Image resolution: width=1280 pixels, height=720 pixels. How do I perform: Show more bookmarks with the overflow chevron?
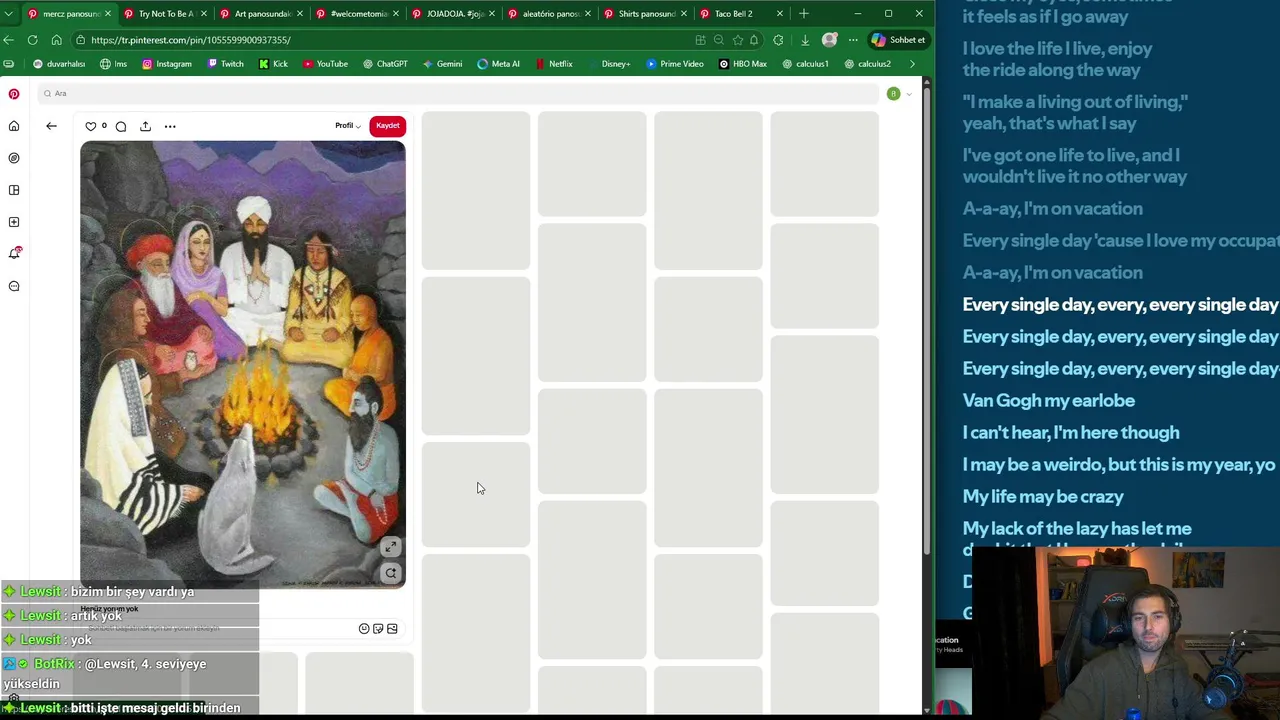(912, 64)
